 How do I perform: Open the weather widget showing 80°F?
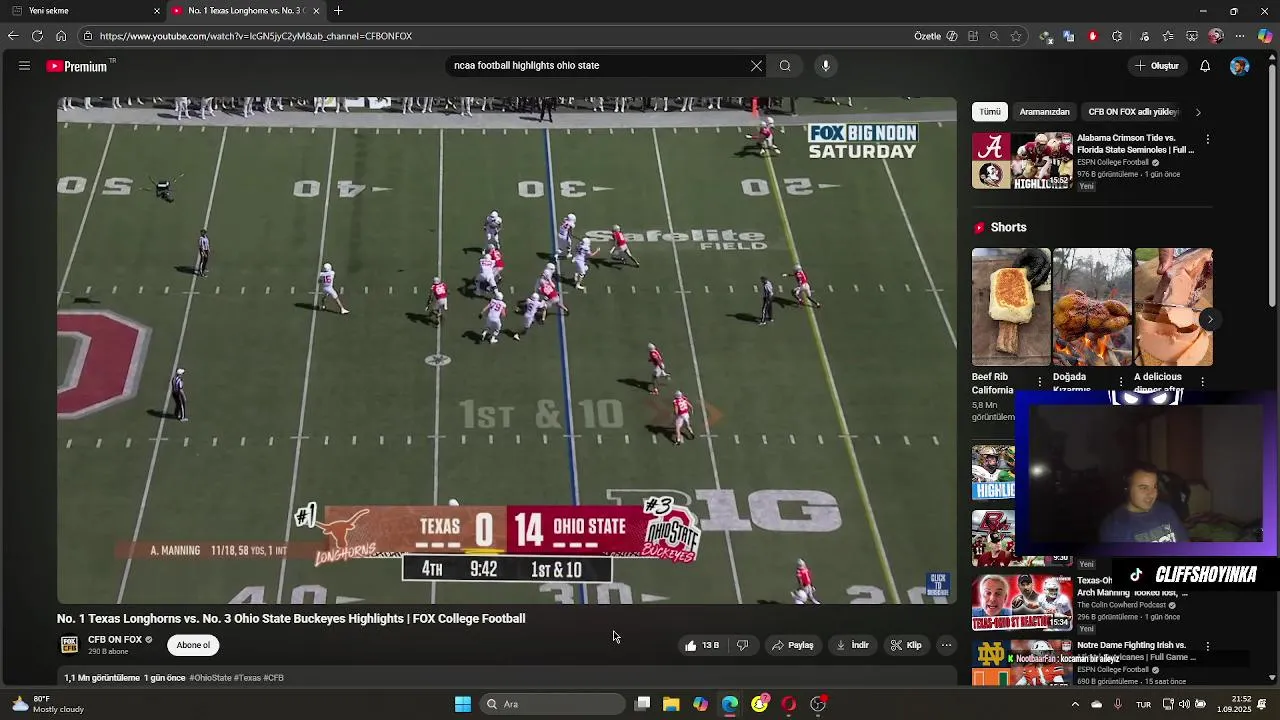tap(47, 704)
